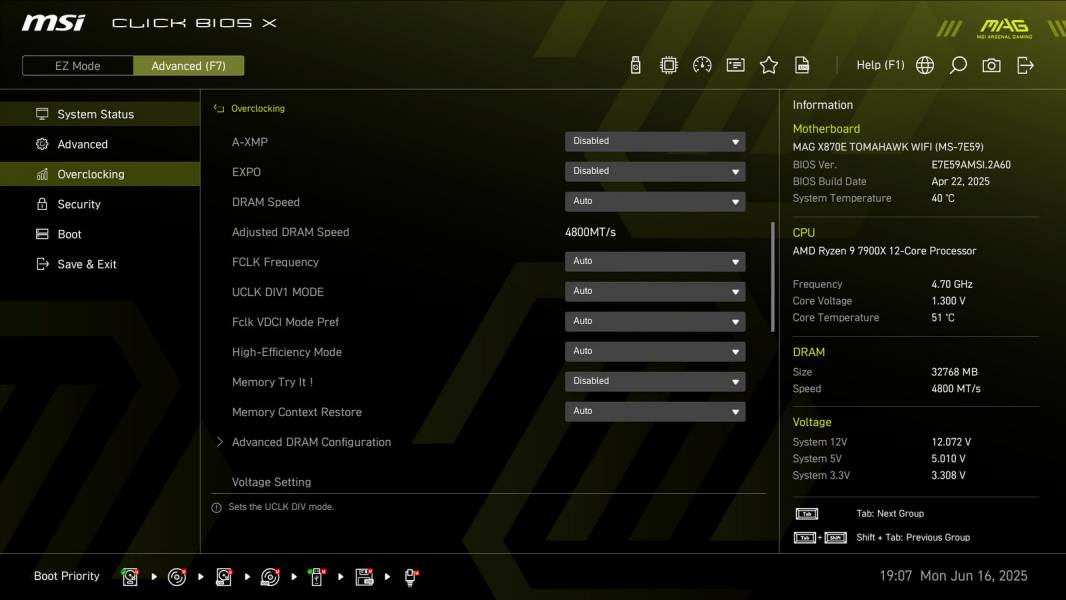Open Save & Exit in the sidebar
Image resolution: width=1066 pixels, height=600 pixels.
click(x=100, y=264)
